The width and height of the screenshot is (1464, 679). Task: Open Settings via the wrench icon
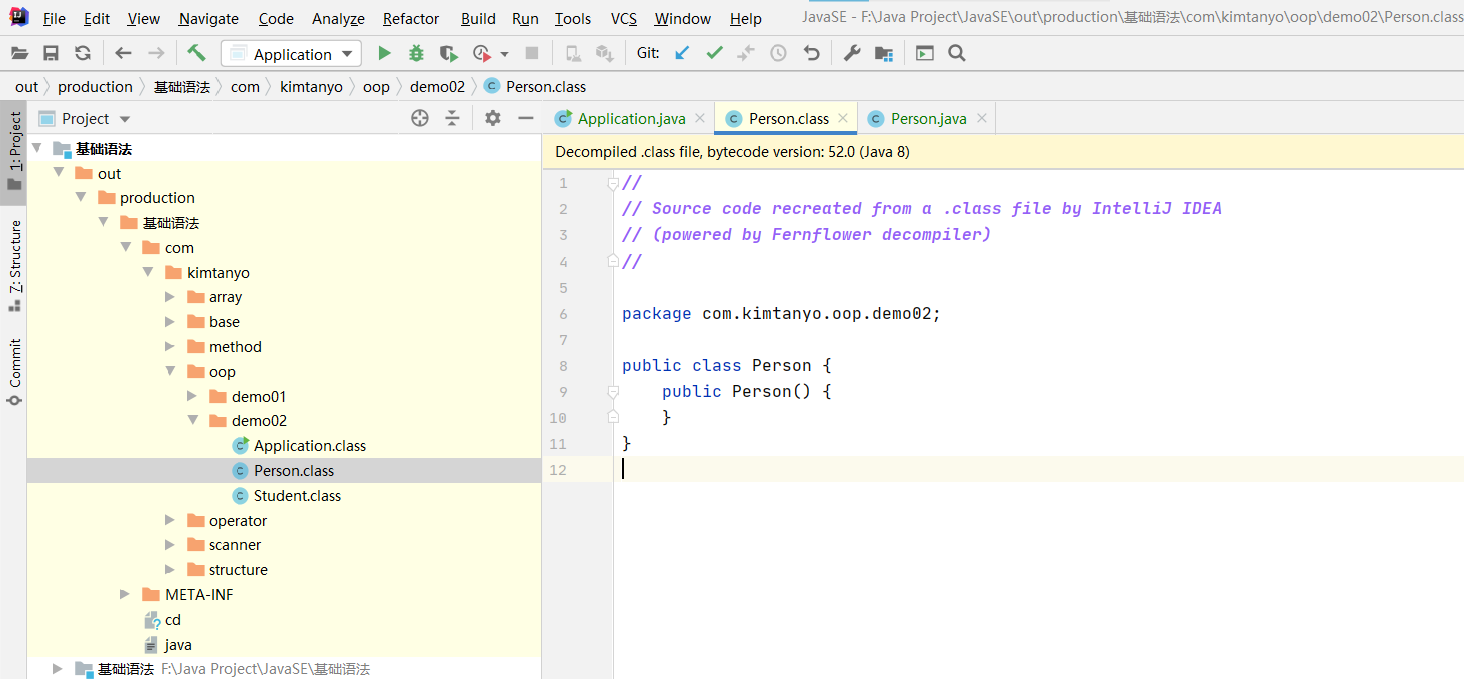[x=851, y=53]
